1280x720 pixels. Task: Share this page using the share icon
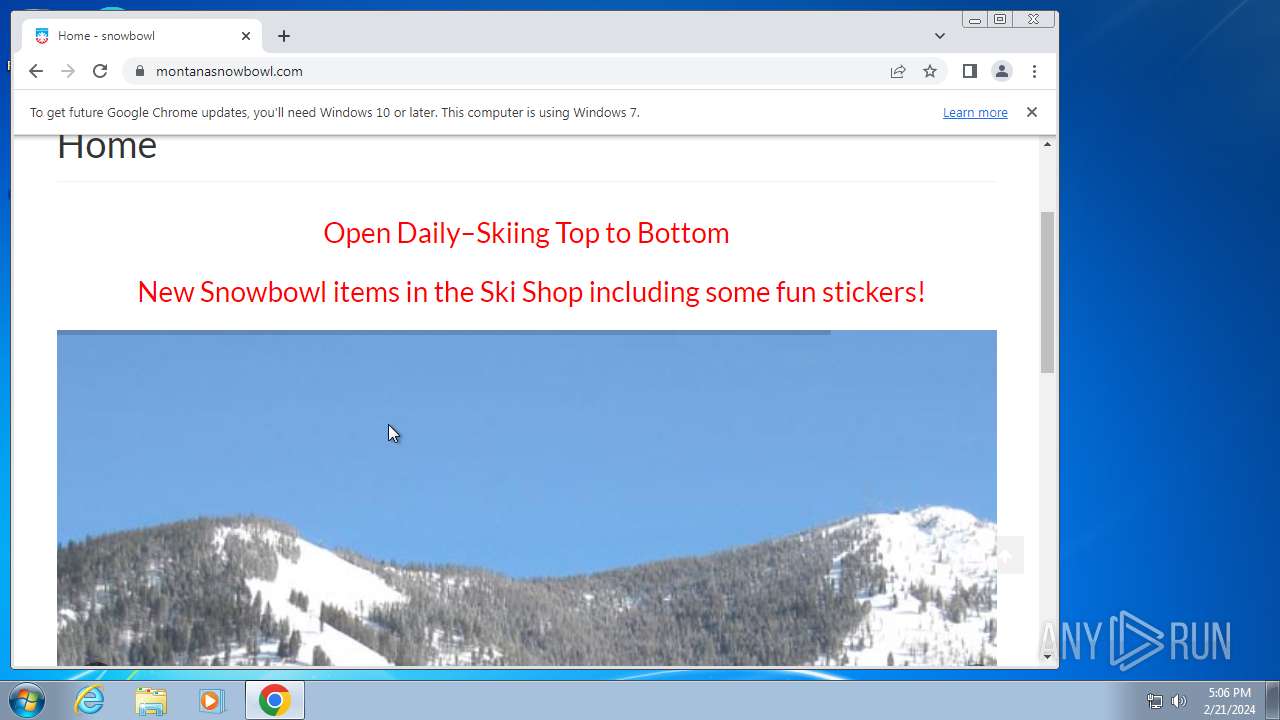898,71
